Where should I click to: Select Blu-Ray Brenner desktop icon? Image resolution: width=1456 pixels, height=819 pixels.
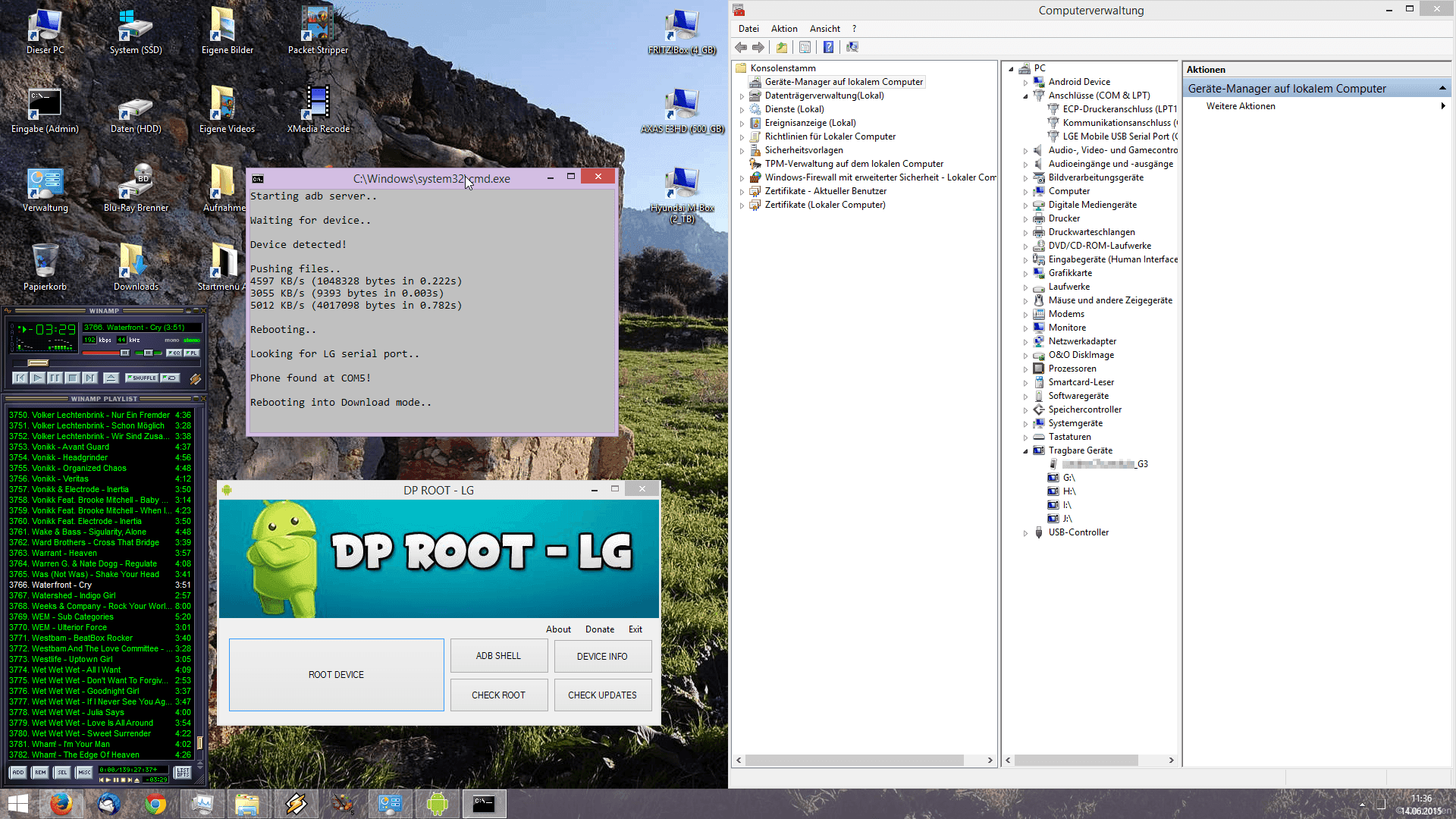[136, 188]
